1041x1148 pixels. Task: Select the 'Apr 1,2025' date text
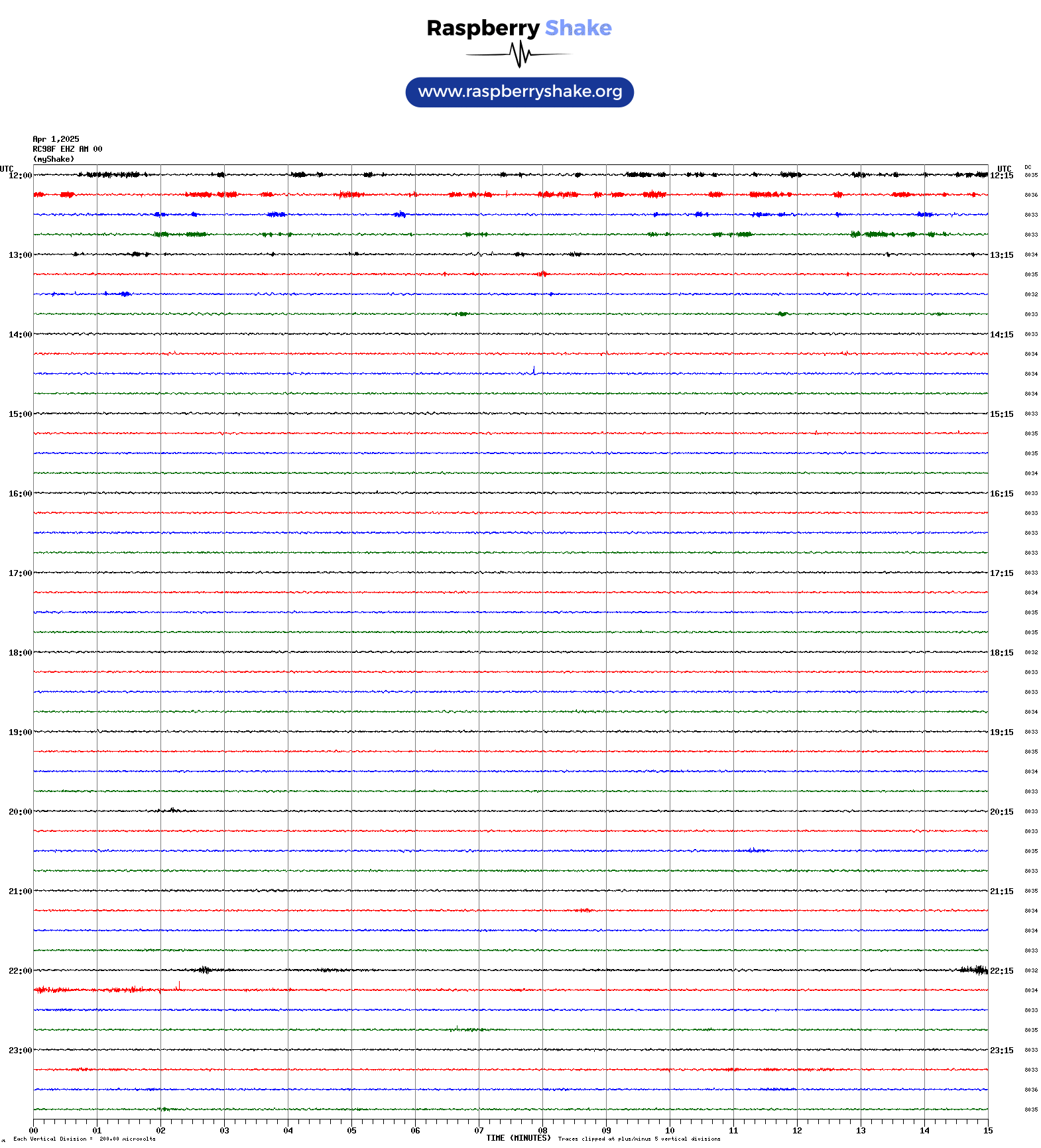pyautogui.click(x=56, y=139)
